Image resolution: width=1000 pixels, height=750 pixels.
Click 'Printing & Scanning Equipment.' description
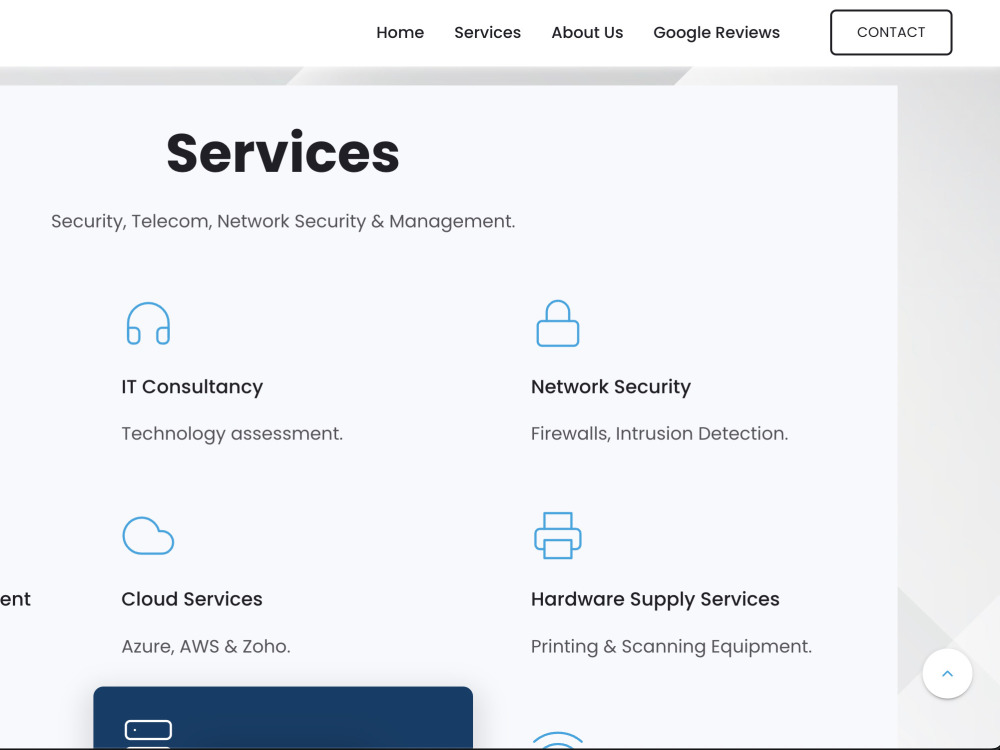(x=671, y=647)
